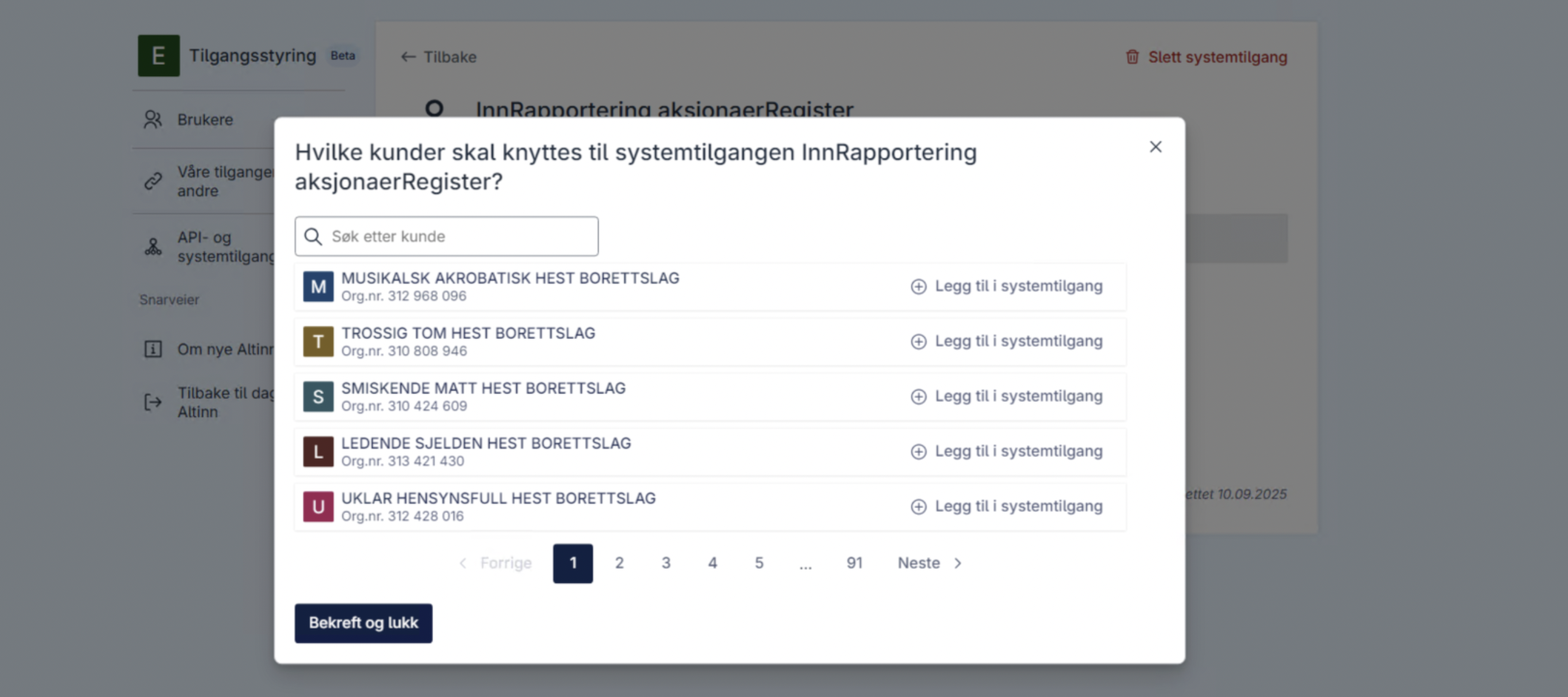
Task: Jump to last page 91
Action: coord(854,563)
